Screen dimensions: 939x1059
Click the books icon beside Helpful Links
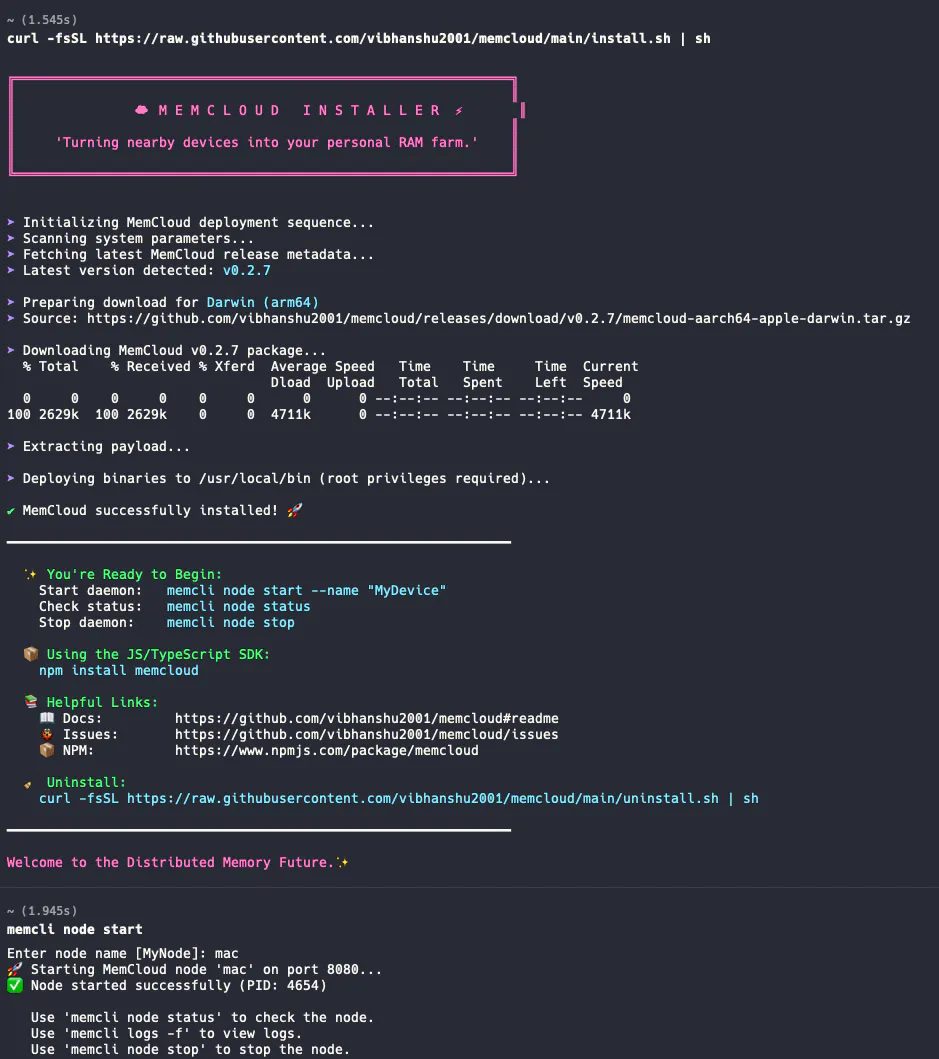point(30,702)
